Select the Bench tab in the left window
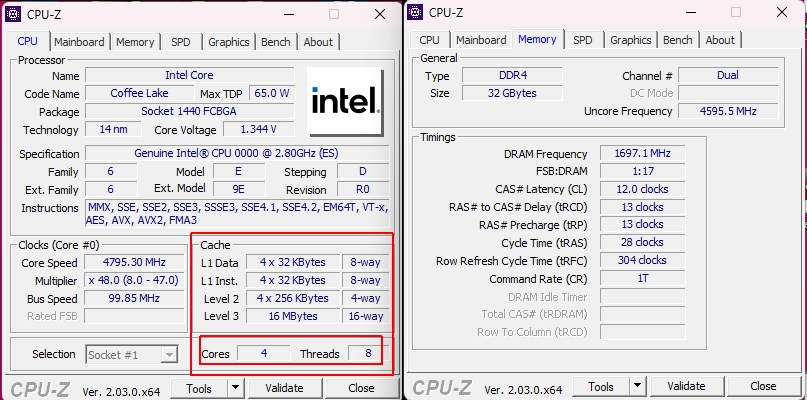Viewport: 807px width, 400px height. [x=276, y=42]
